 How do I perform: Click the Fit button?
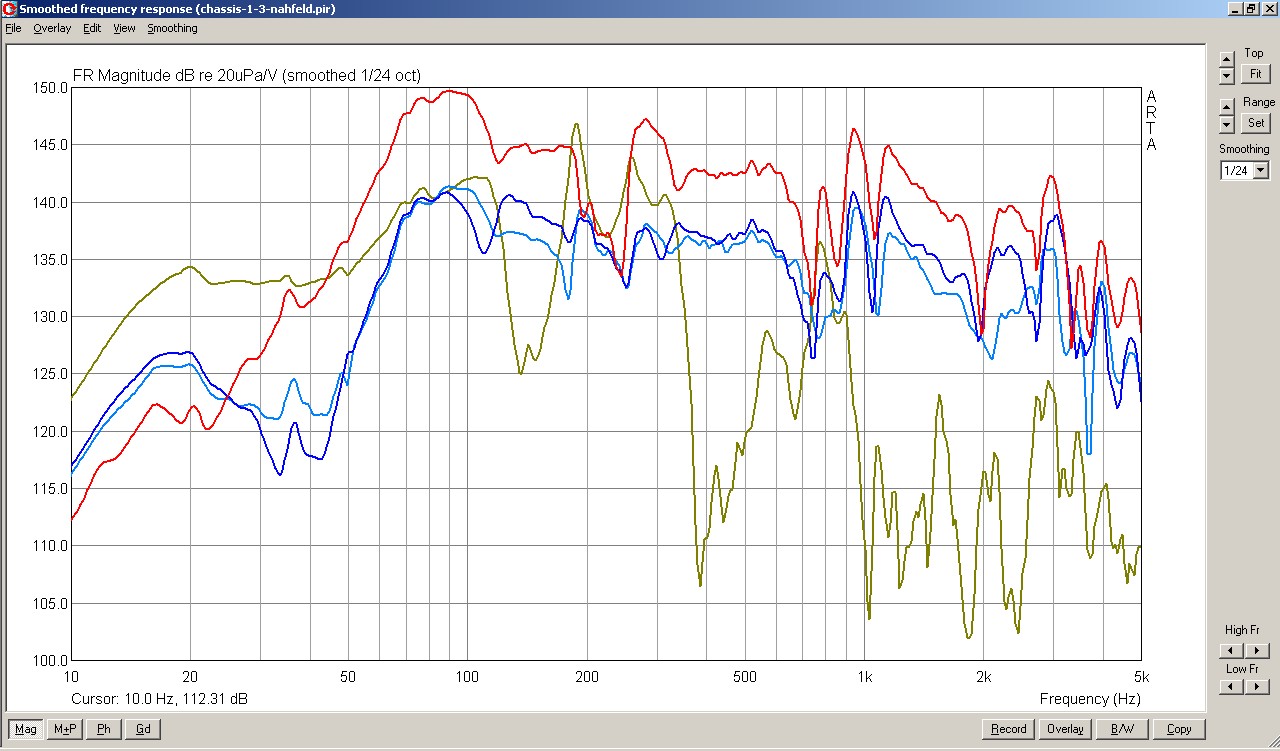click(1255, 74)
